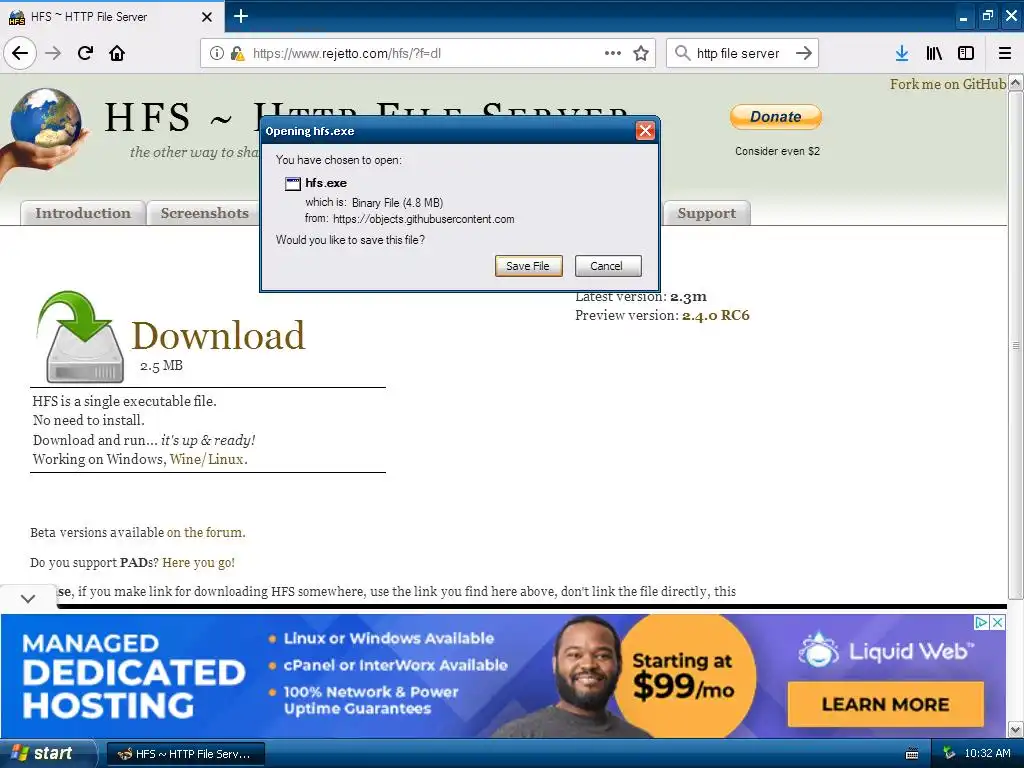Click the 'Latest version: 2.3m' text
This screenshot has height=768, width=1024.
pyautogui.click(x=641, y=296)
